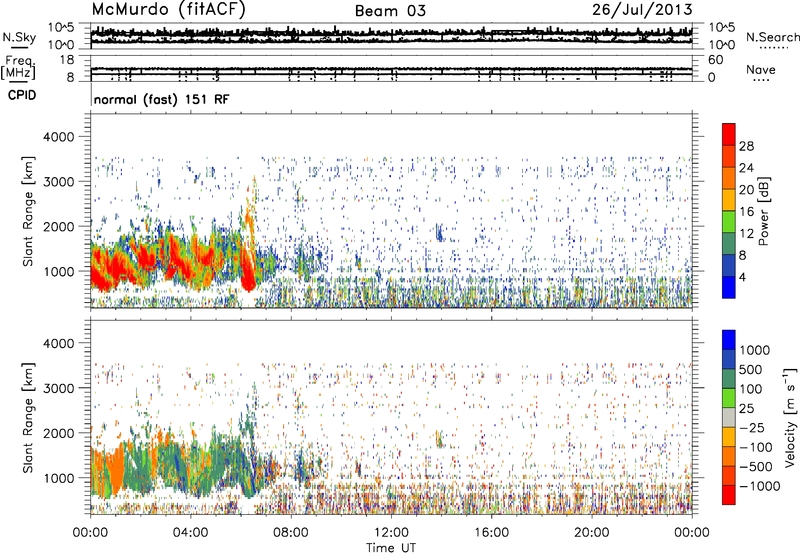Image resolution: width=800 pixels, height=554 pixels.
Task: Click the 08:00 time tick label
Action: pyautogui.click(x=291, y=533)
